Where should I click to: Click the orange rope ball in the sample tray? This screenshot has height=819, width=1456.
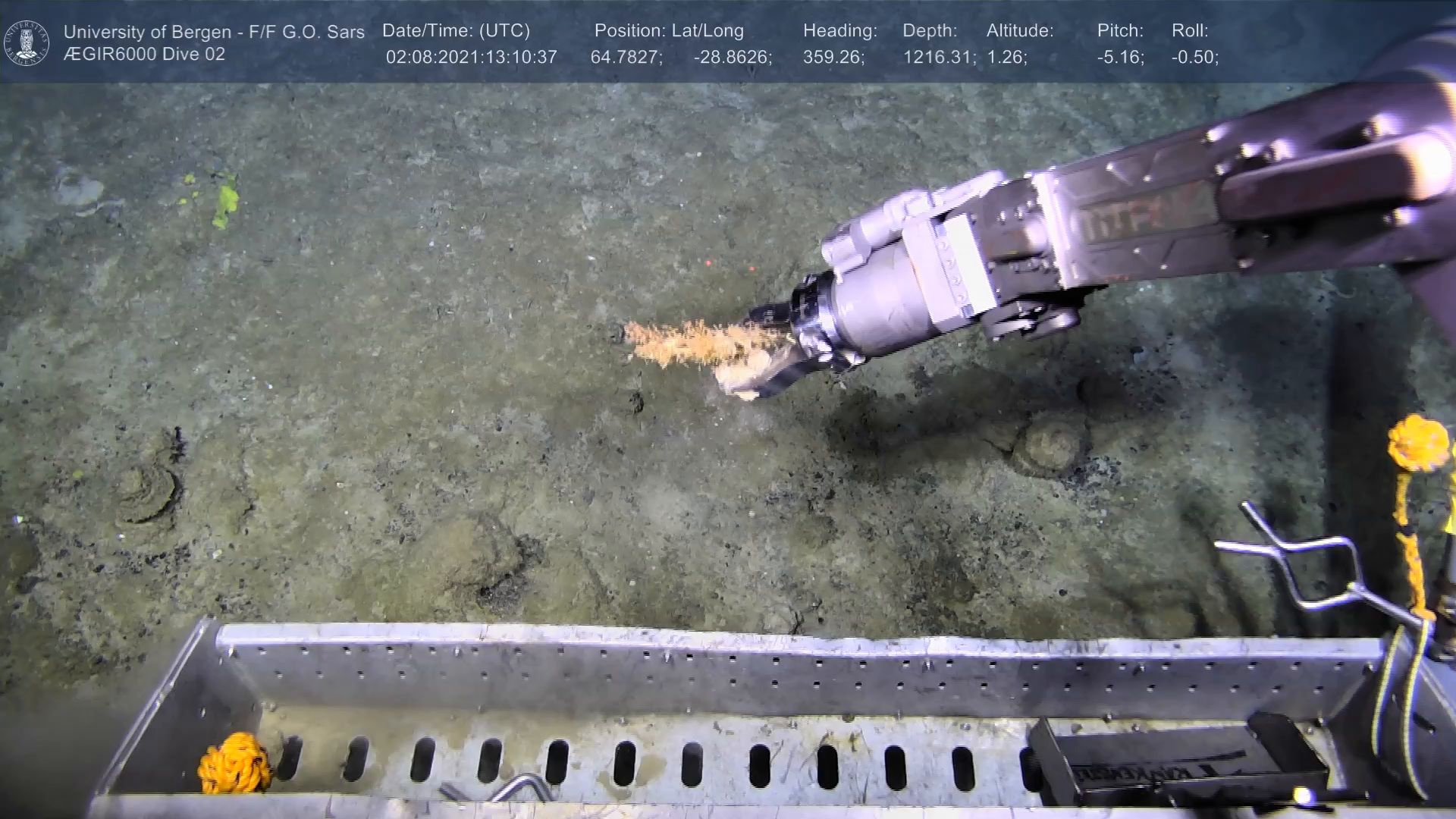234,763
